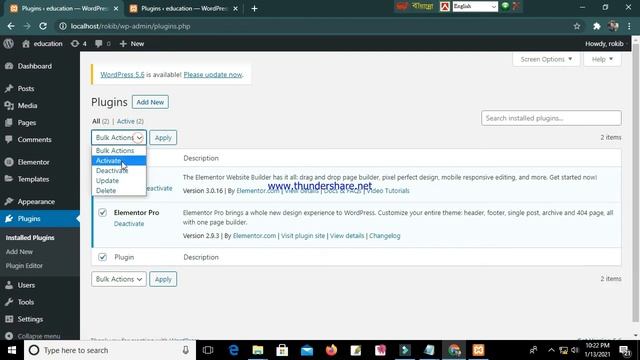The image size is (640, 360).
Task: Open the English language dropdown
Action: [x=475, y=6]
